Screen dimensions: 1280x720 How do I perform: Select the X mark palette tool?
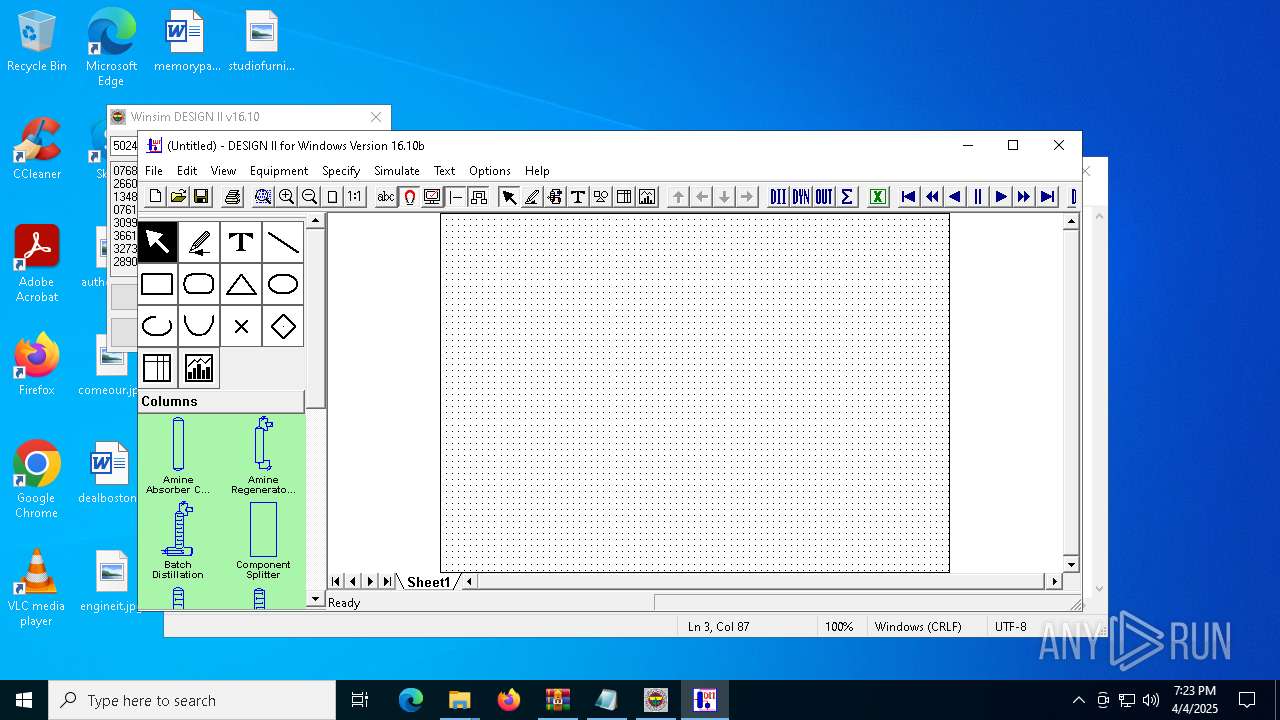pos(241,326)
